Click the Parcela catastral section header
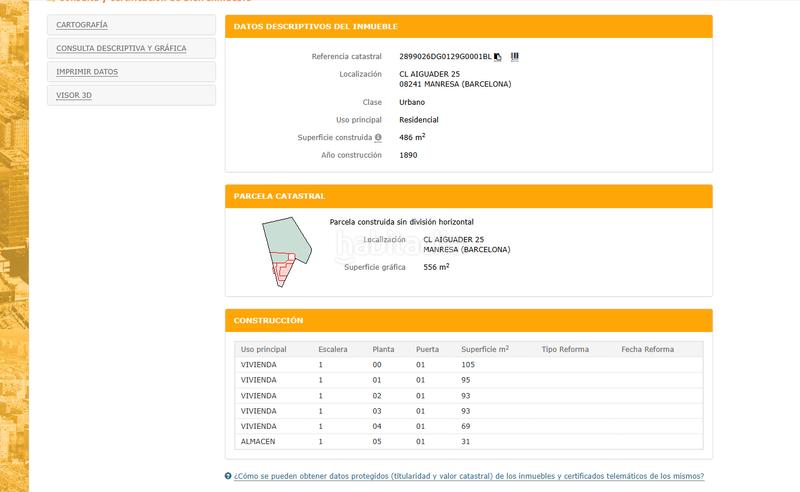Viewport: 800px width, 492px height. pyautogui.click(x=279, y=196)
